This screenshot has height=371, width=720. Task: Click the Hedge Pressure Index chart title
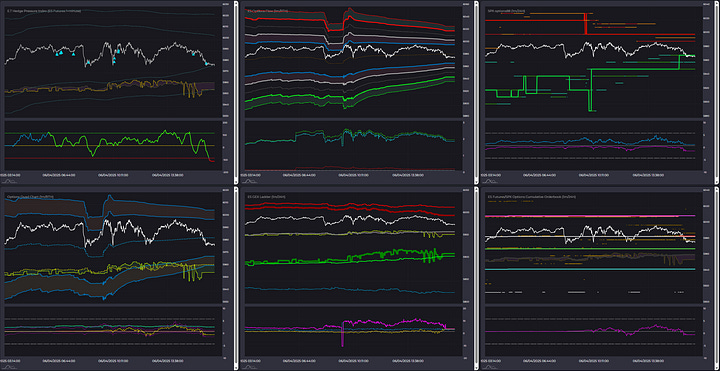pyautogui.click(x=44, y=11)
